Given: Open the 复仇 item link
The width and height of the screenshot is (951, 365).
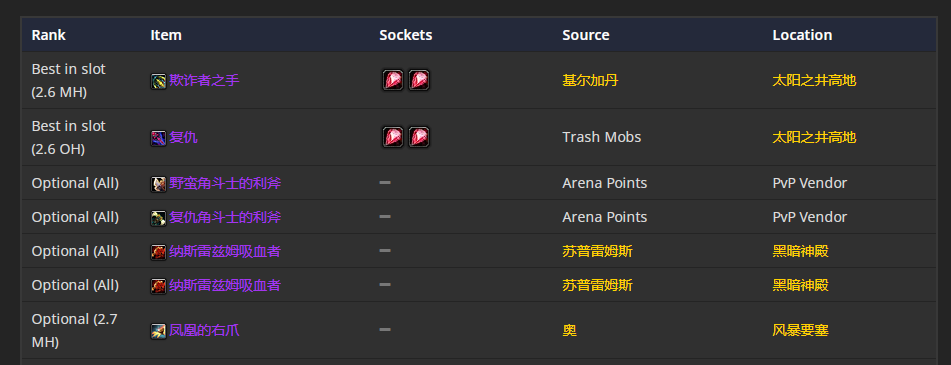Looking at the screenshot, I should pyautogui.click(x=183, y=137).
